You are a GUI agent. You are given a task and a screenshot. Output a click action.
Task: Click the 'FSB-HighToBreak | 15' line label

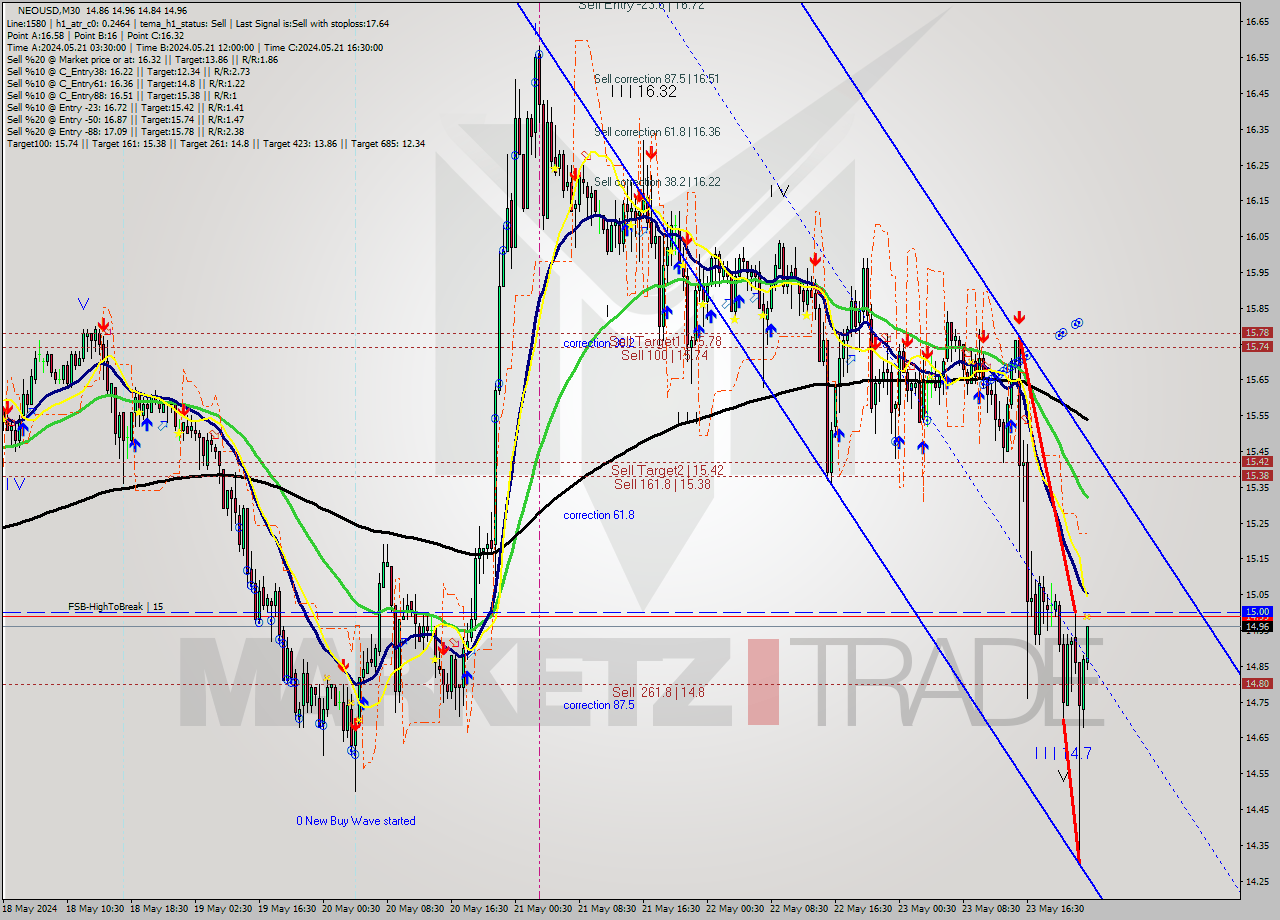[116, 607]
